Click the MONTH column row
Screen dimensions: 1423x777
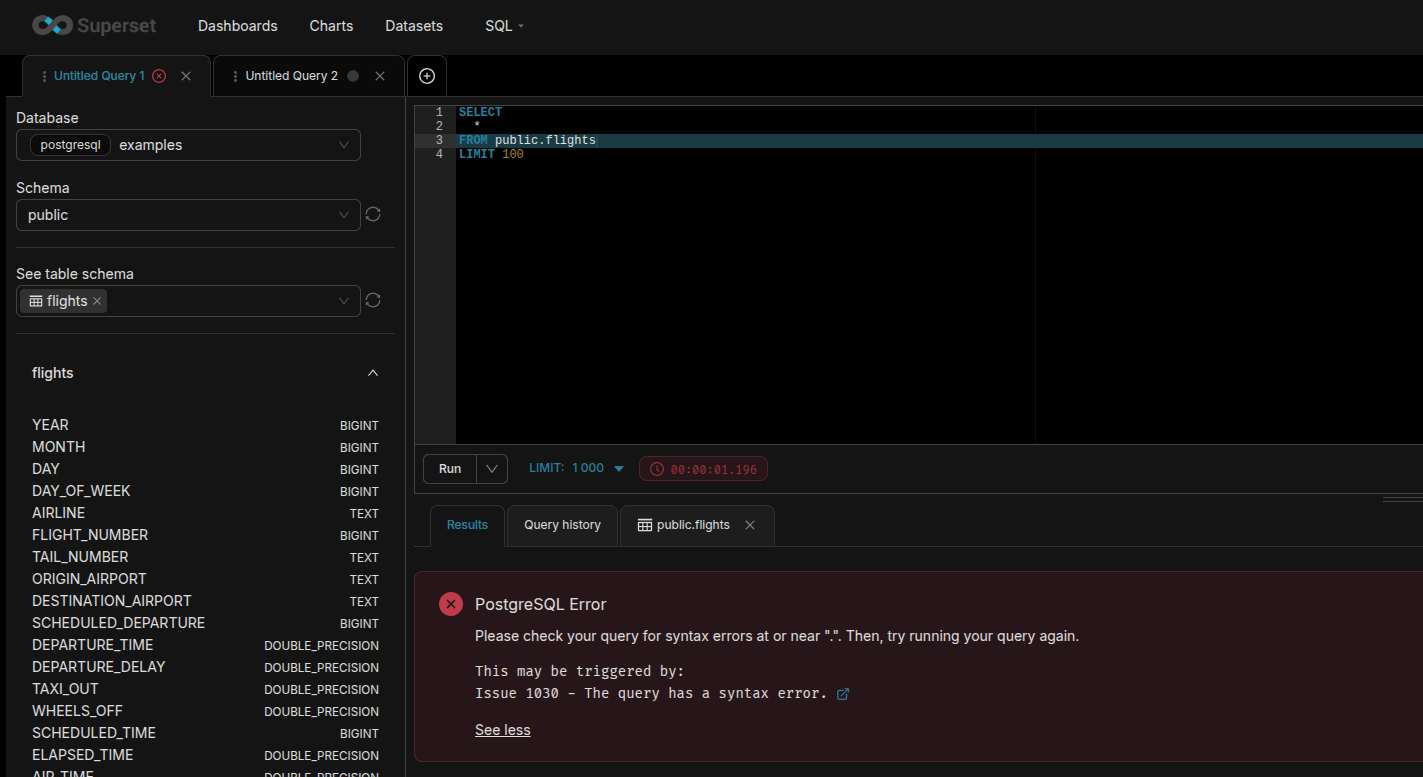click(x=205, y=447)
